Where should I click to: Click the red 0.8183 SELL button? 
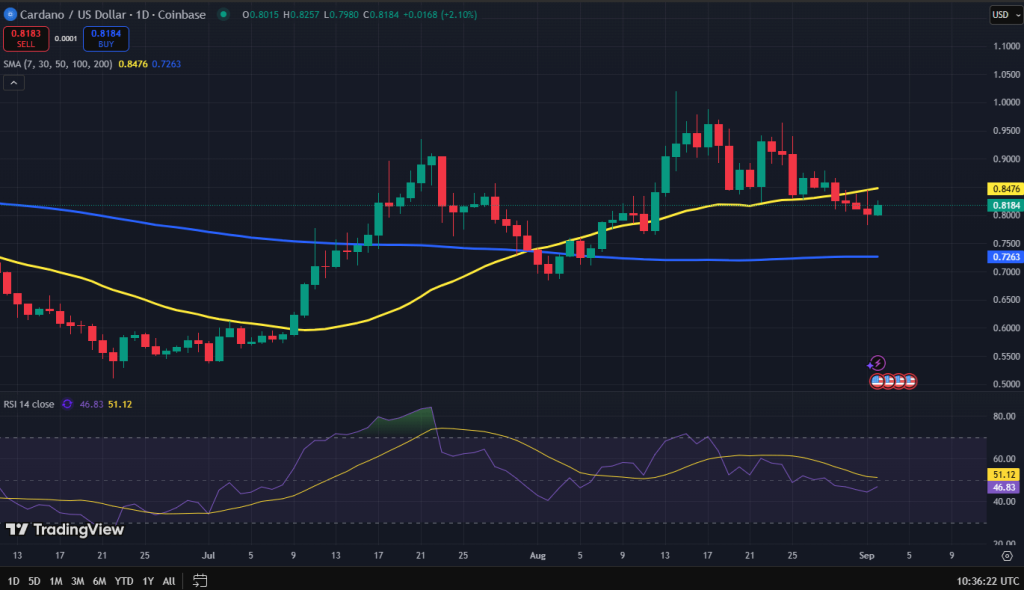click(x=26, y=39)
